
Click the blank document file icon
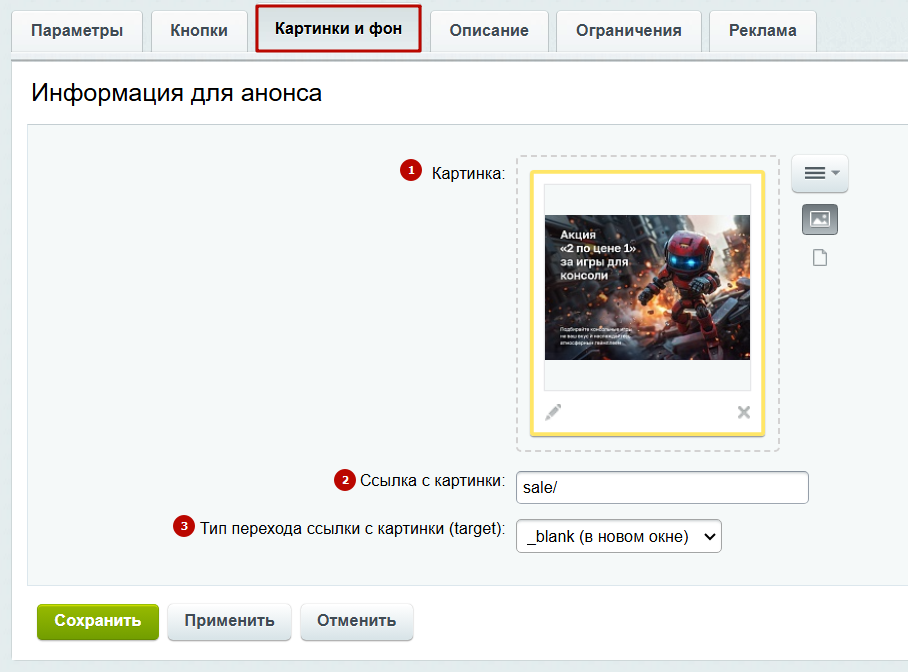[x=819, y=258]
